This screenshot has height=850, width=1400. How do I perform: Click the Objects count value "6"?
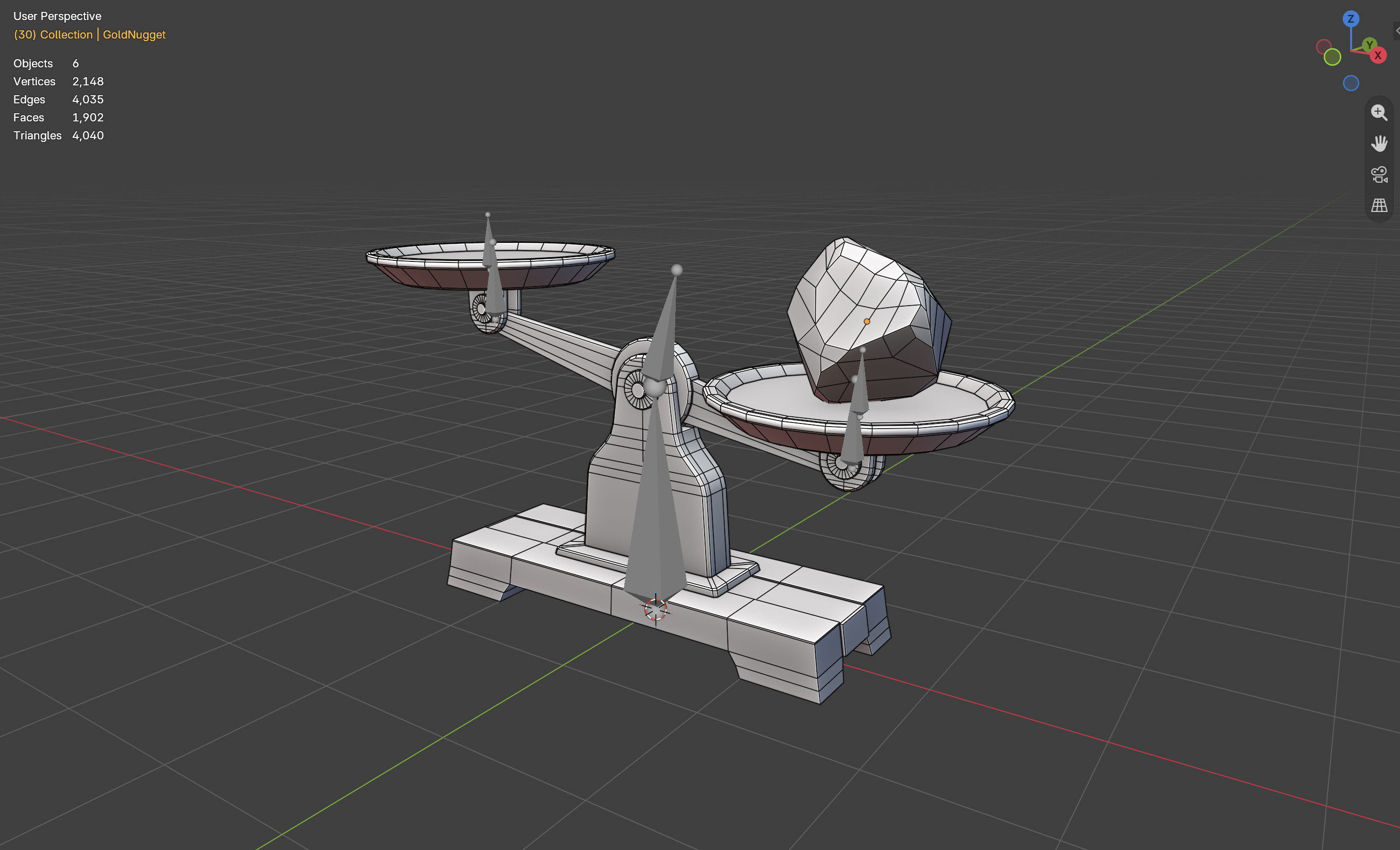pyautogui.click(x=76, y=64)
